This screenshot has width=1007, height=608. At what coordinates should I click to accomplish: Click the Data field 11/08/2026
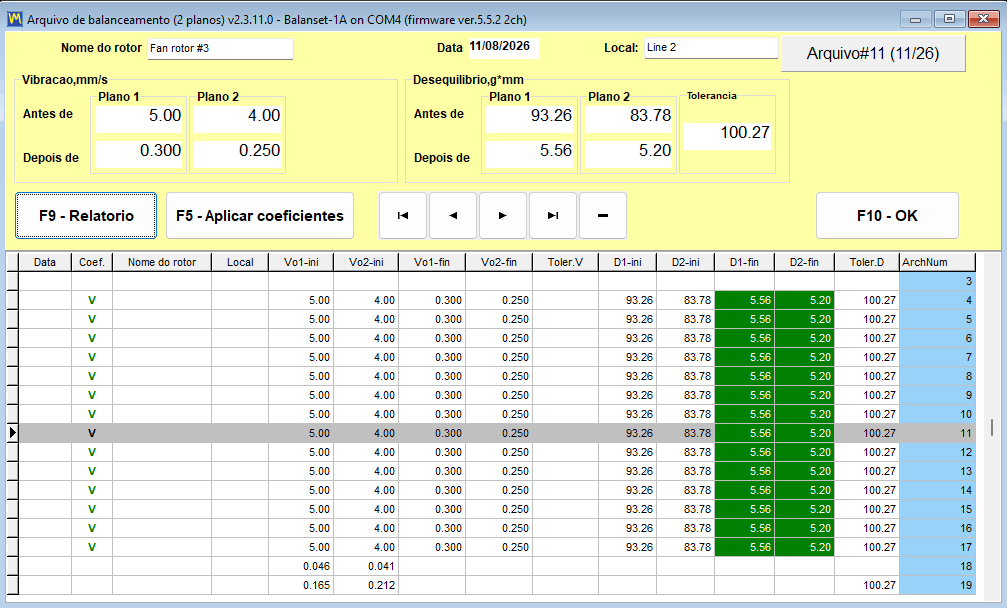coord(503,48)
